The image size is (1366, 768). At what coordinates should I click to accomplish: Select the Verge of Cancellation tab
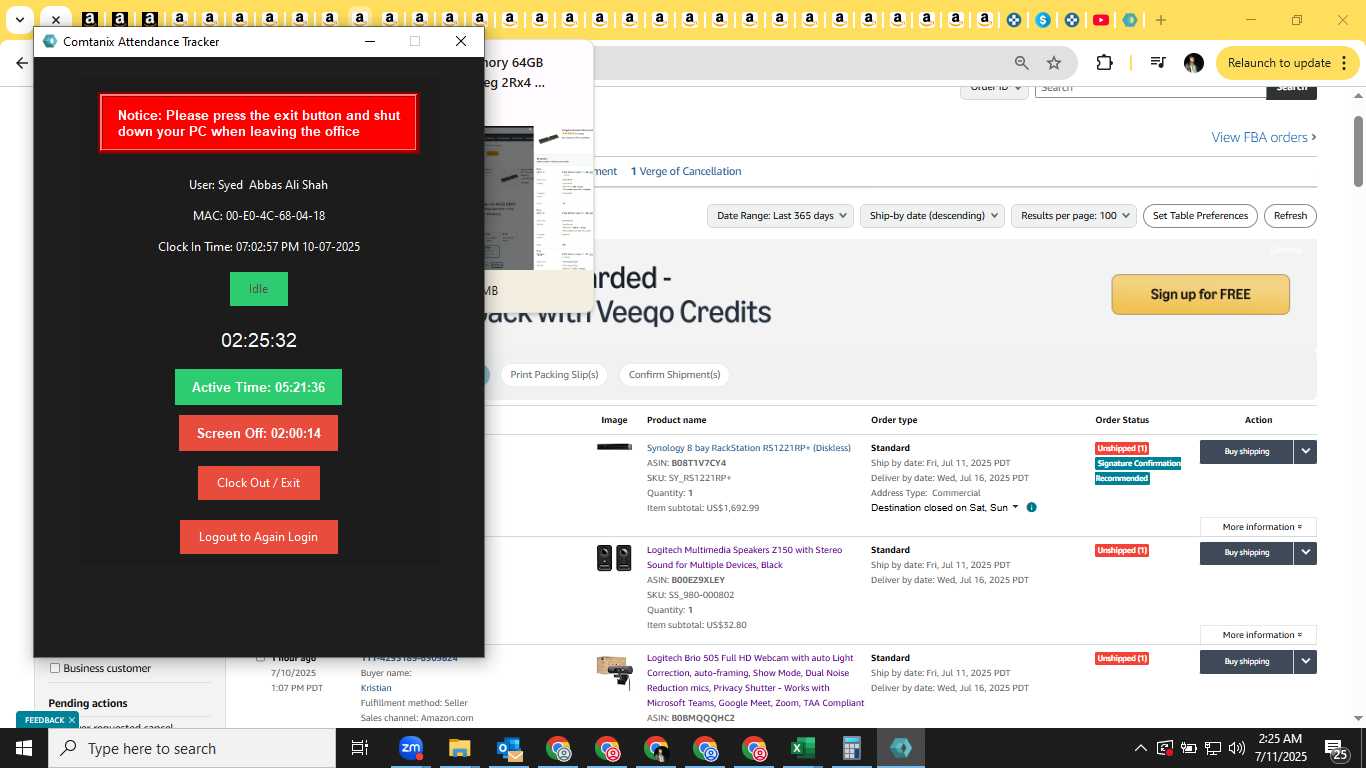[x=686, y=171]
